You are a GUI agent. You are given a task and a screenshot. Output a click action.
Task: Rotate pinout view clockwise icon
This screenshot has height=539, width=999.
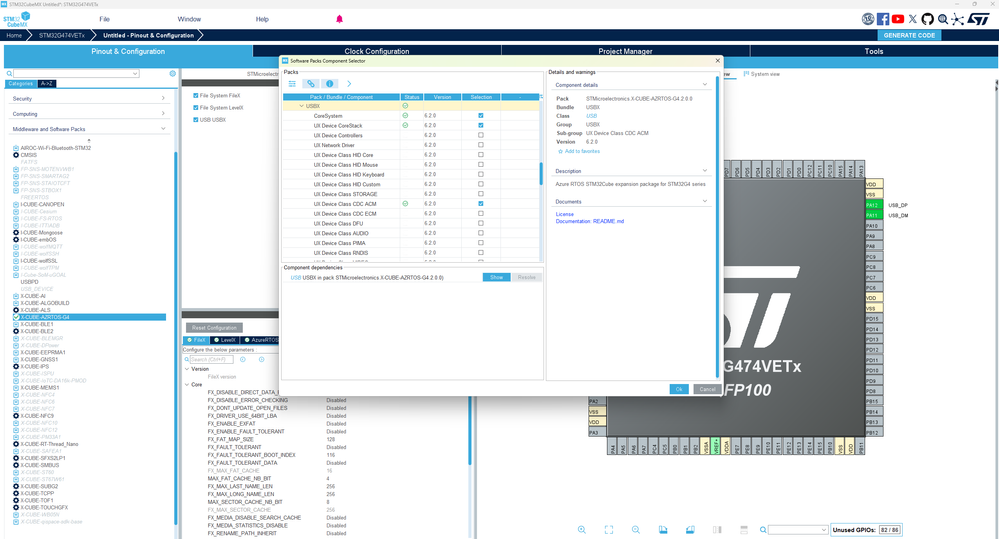663,530
